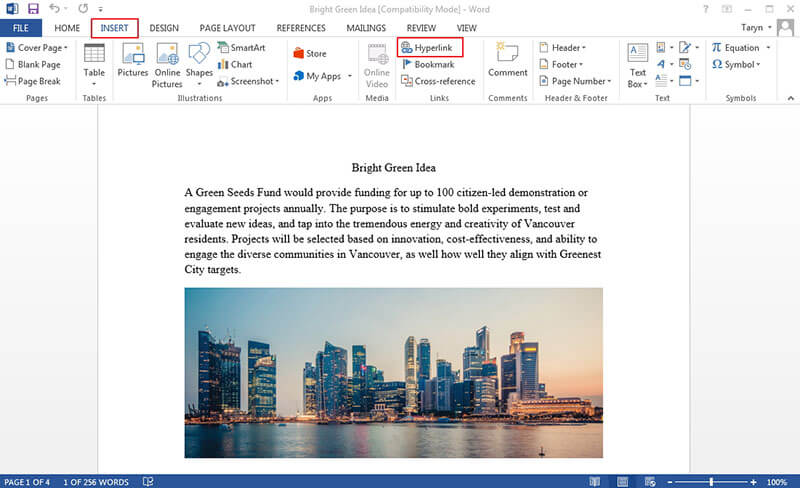Collapse the ribbon with the chevron
The width and height of the screenshot is (800, 488).
click(x=790, y=98)
